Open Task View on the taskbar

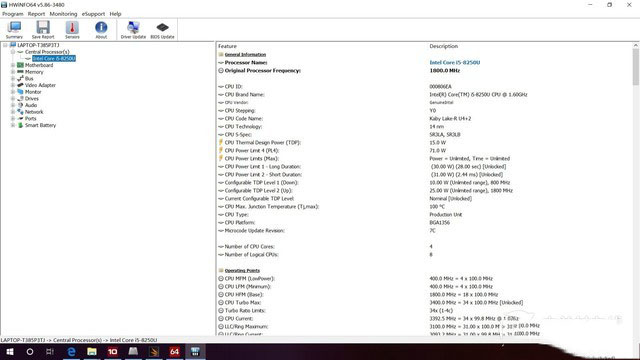coord(50,351)
